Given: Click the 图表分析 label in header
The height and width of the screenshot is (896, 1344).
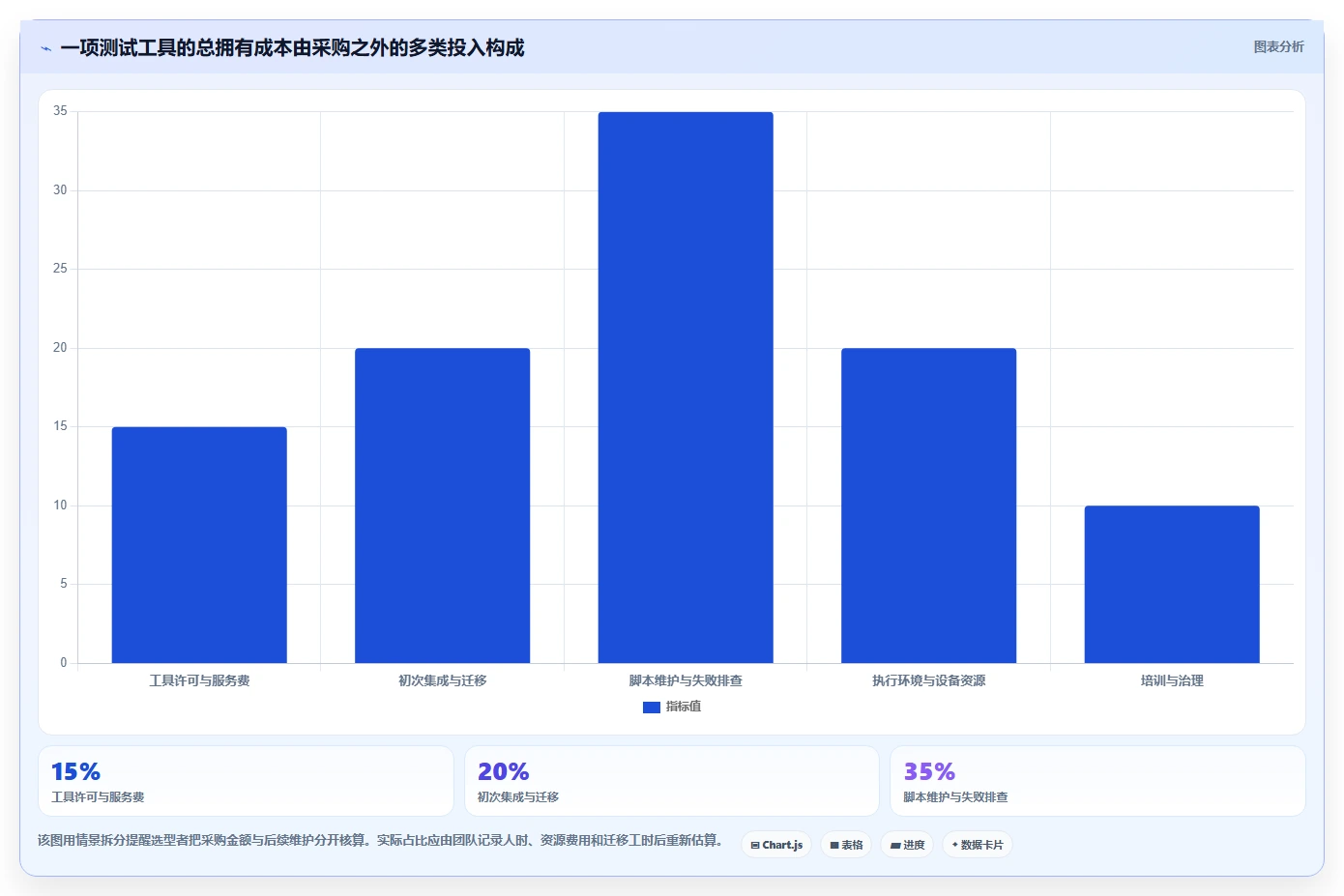Looking at the screenshot, I should [x=1278, y=46].
